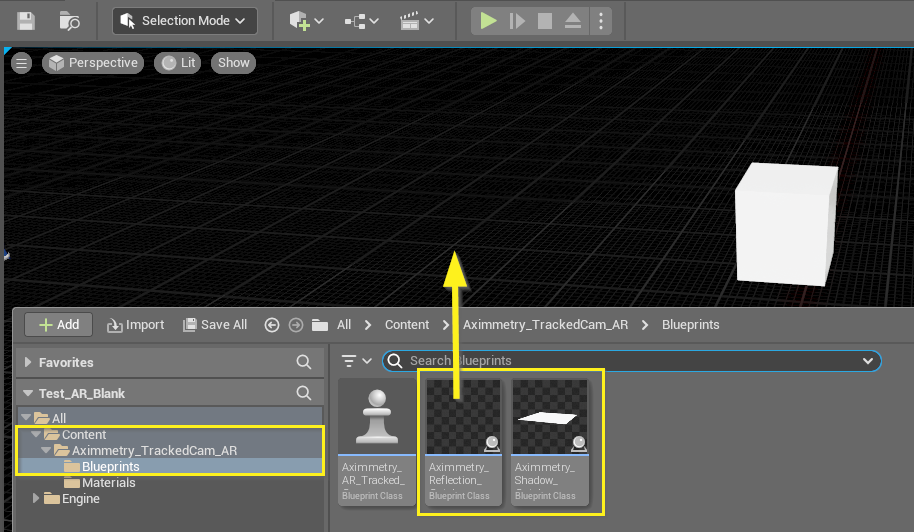Open search field saved-searches dropdown arrow
Screen dimensions: 914x532
pyautogui.click(x=867, y=361)
